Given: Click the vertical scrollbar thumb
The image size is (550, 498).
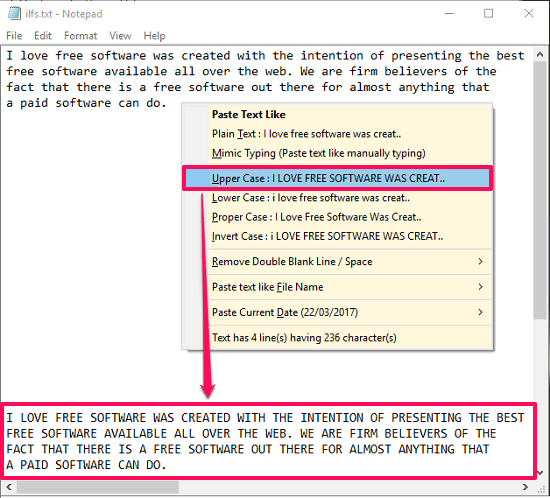Looking at the screenshot, I should click(540, 190).
